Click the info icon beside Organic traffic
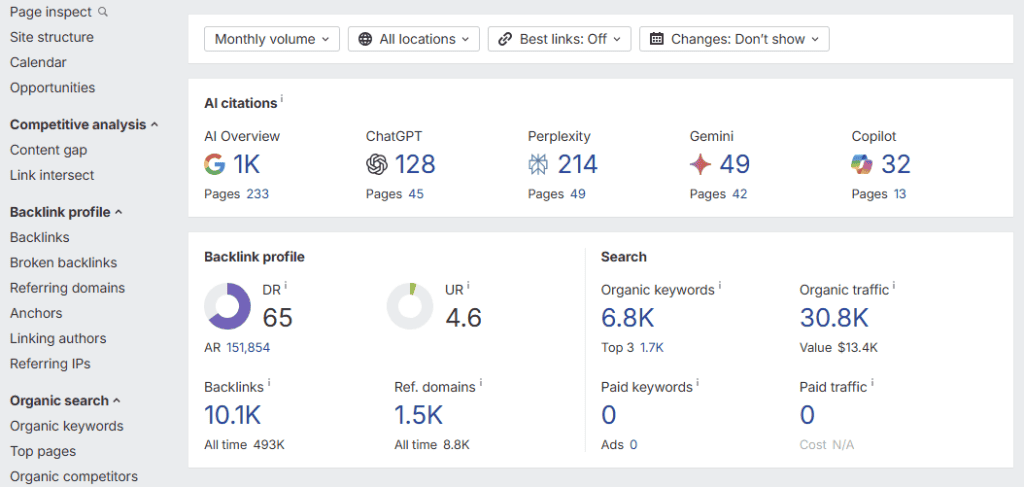Screen dimensions: 1024x487 pyautogui.click(x=894, y=286)
